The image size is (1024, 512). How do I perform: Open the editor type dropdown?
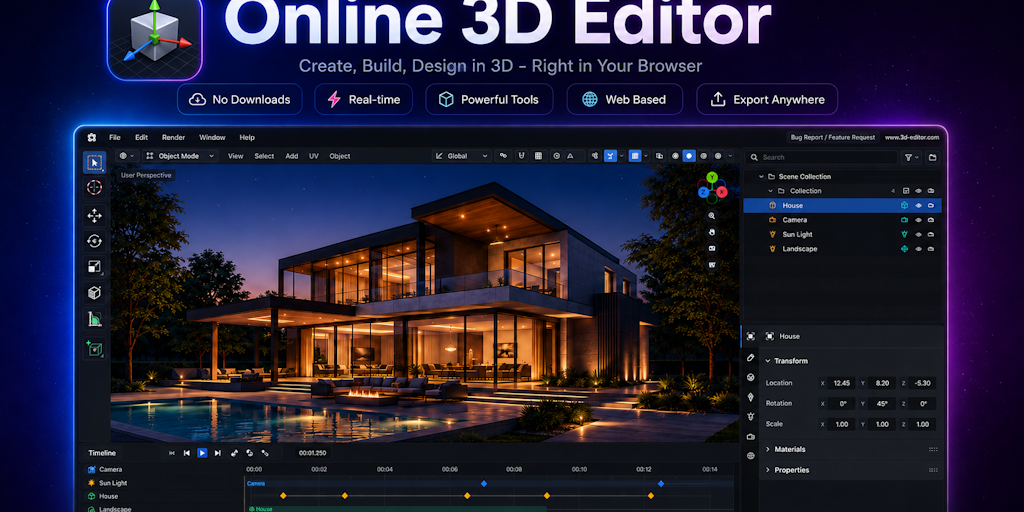click(x=127, y=156)
